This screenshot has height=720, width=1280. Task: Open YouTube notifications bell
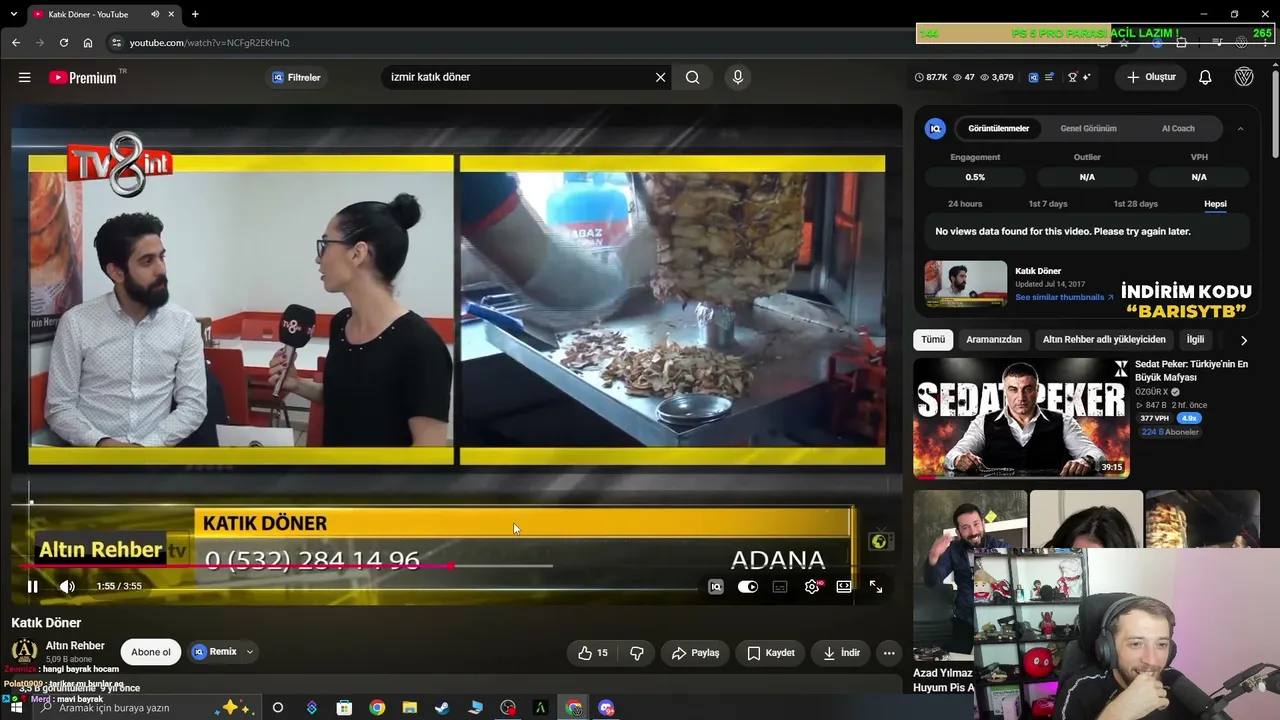tap(1205, 77)
